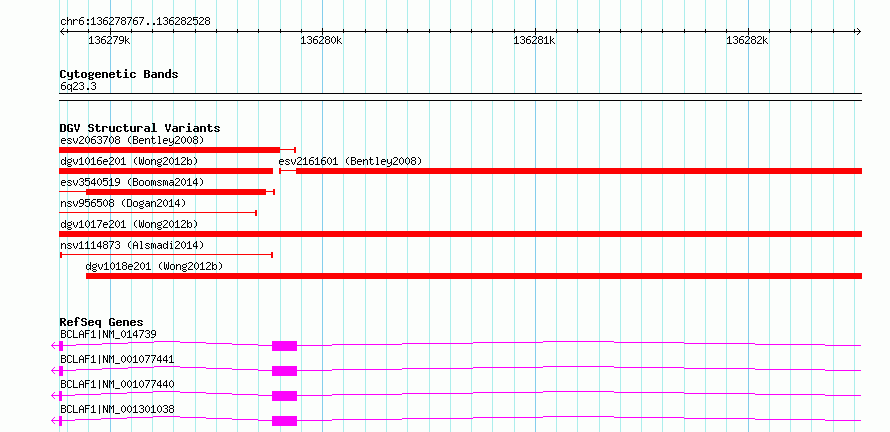Image resolution: width=890 pixels, height=432 pixels.
Task: Open variant label dgv1018e201 (Wong2012b)
Action: coord(154,266)
